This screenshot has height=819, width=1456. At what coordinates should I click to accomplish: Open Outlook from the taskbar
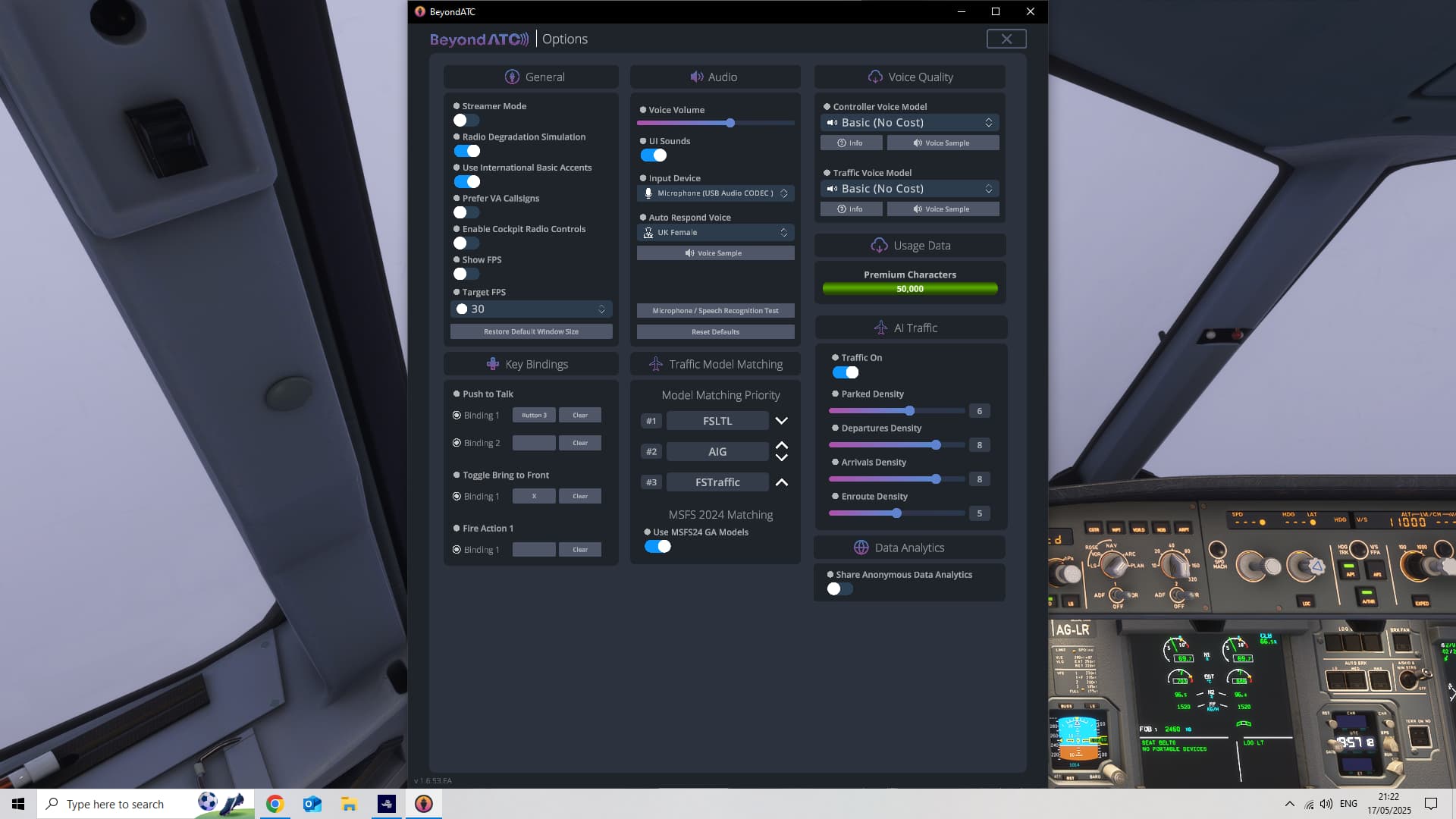click(x=312, y=804)
